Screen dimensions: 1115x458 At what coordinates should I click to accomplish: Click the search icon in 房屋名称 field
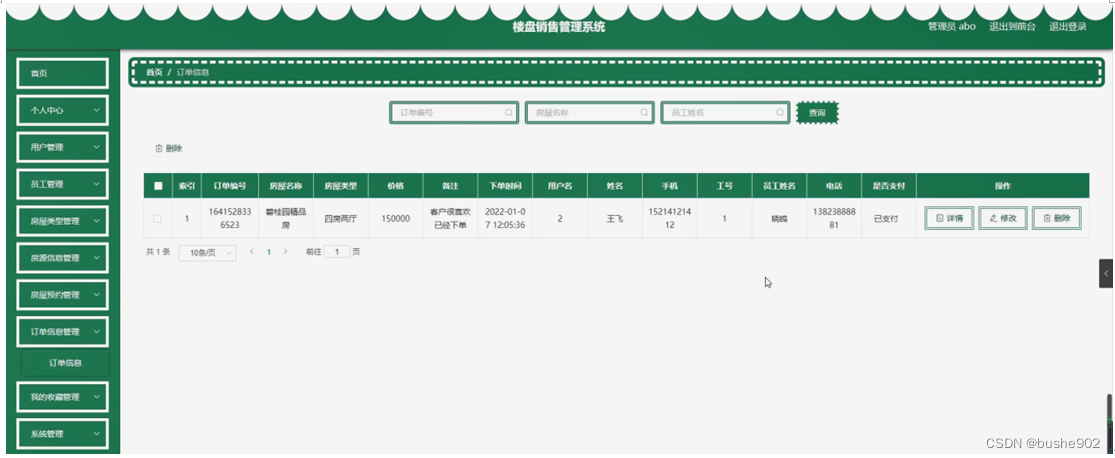[x=644, y=112]
